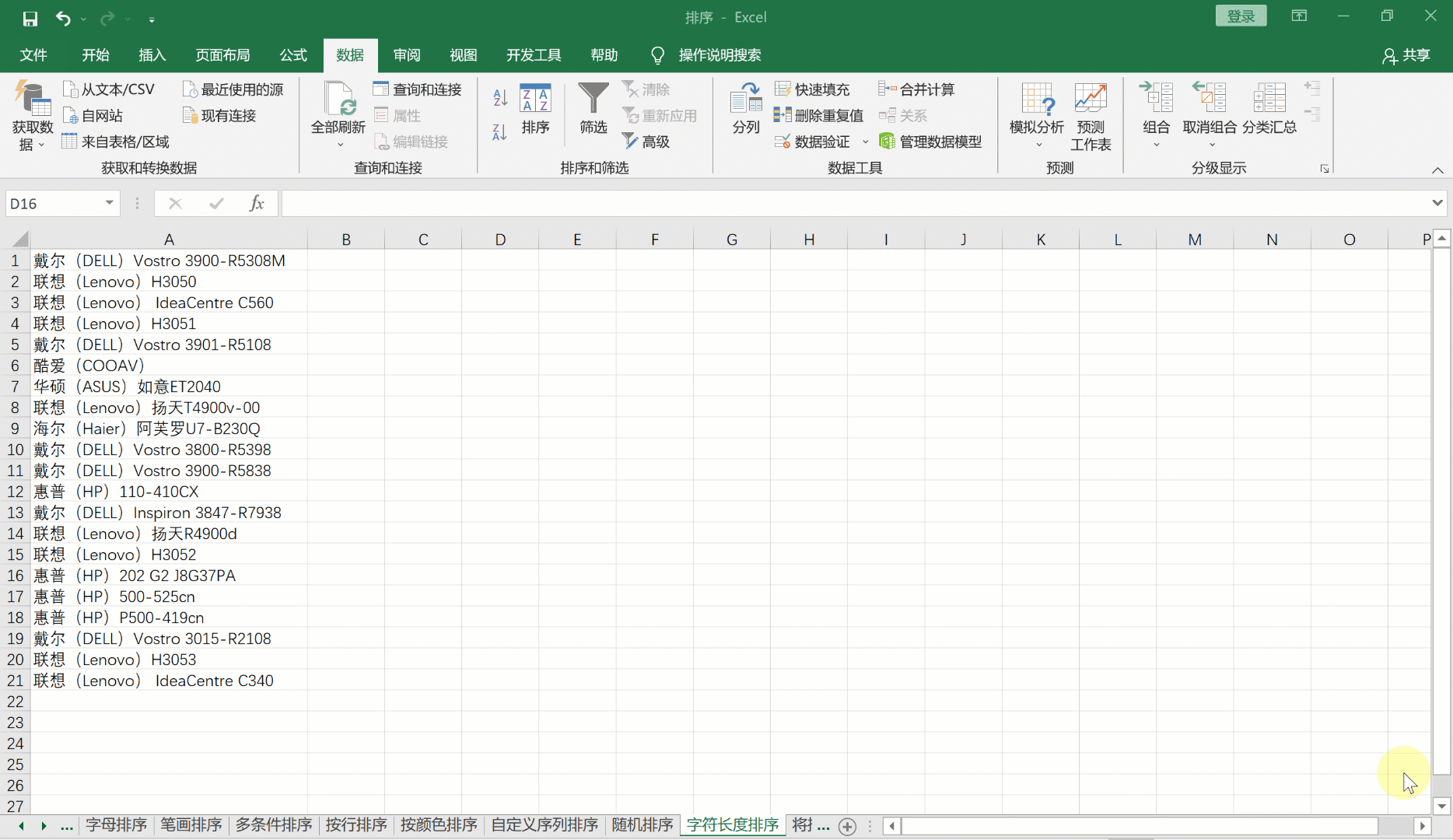Screen dimensions: 1453x840
Task: Select cell 惠普 (HP) 110-410CX
Action: [x=169, y=492]
